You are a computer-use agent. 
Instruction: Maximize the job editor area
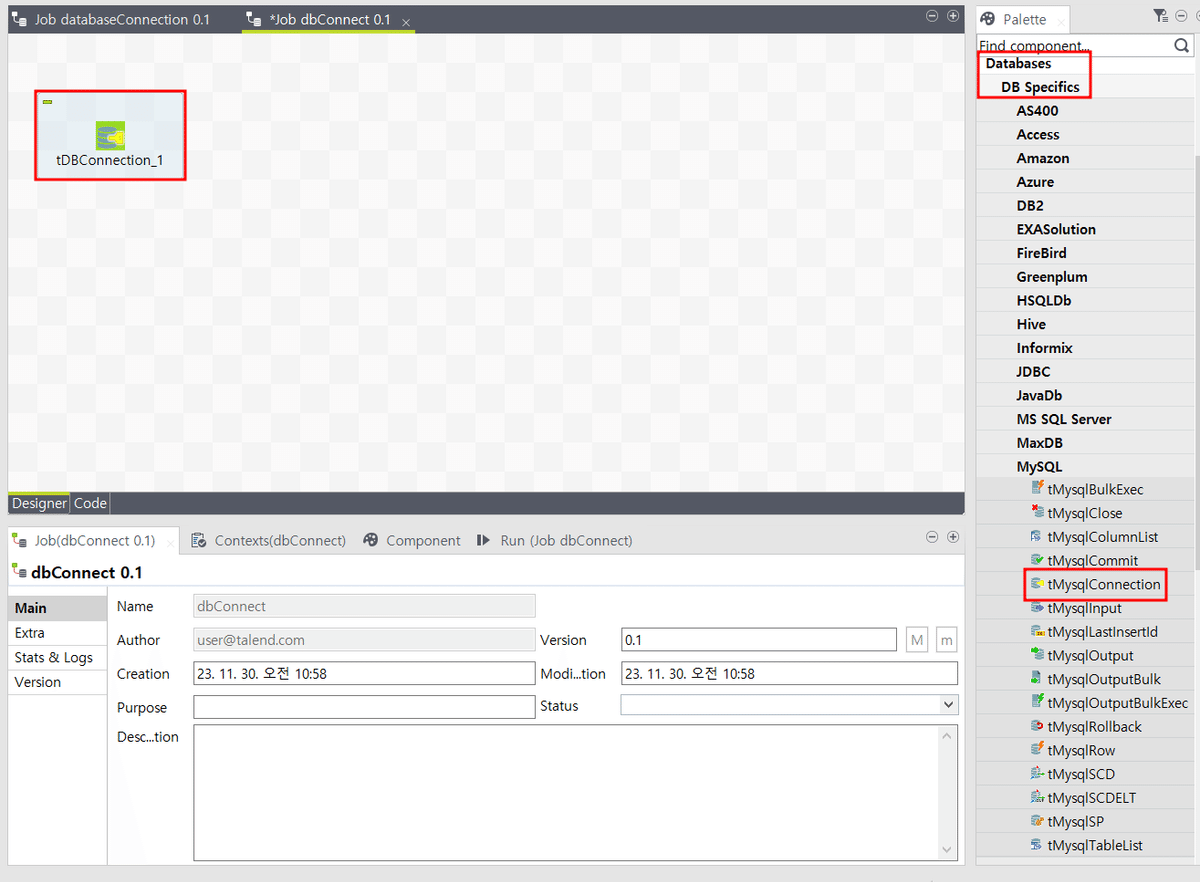coord(953,16)
